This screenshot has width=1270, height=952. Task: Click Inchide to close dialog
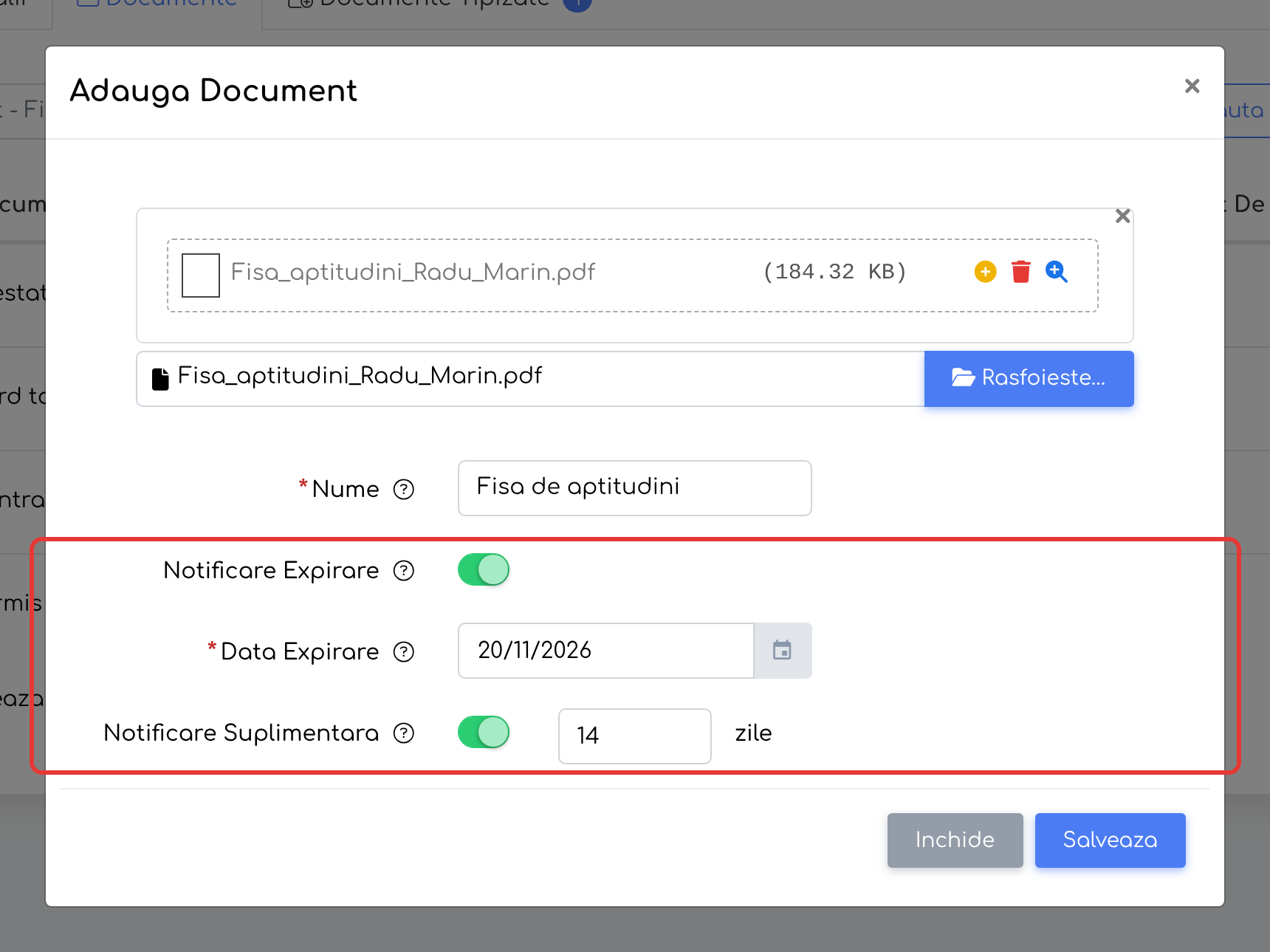pyautogui.click(x=955, y=840)
